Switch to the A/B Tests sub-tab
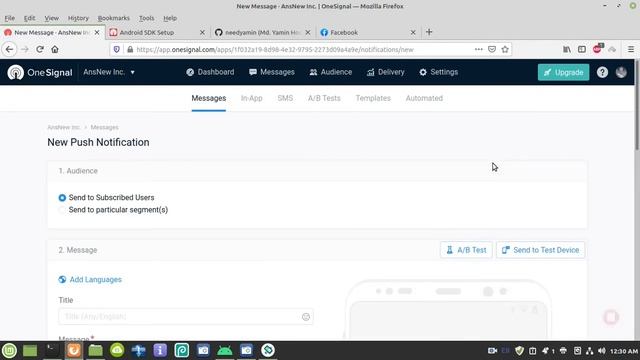Viewport: 640px width, 360px height. coord(324,98)
